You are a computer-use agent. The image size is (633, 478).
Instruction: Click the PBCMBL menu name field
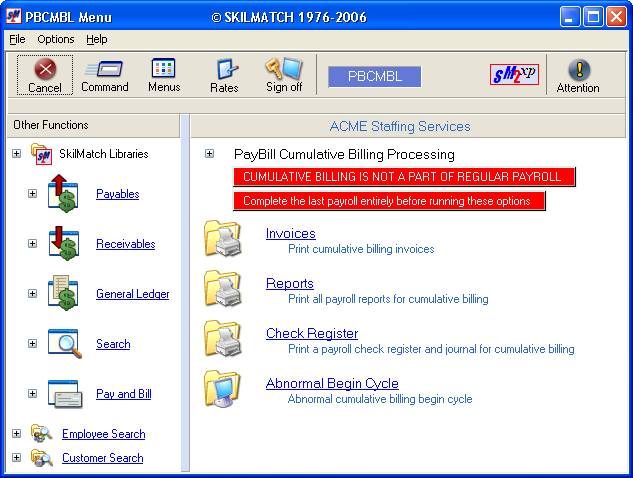(x=375, y=76)
